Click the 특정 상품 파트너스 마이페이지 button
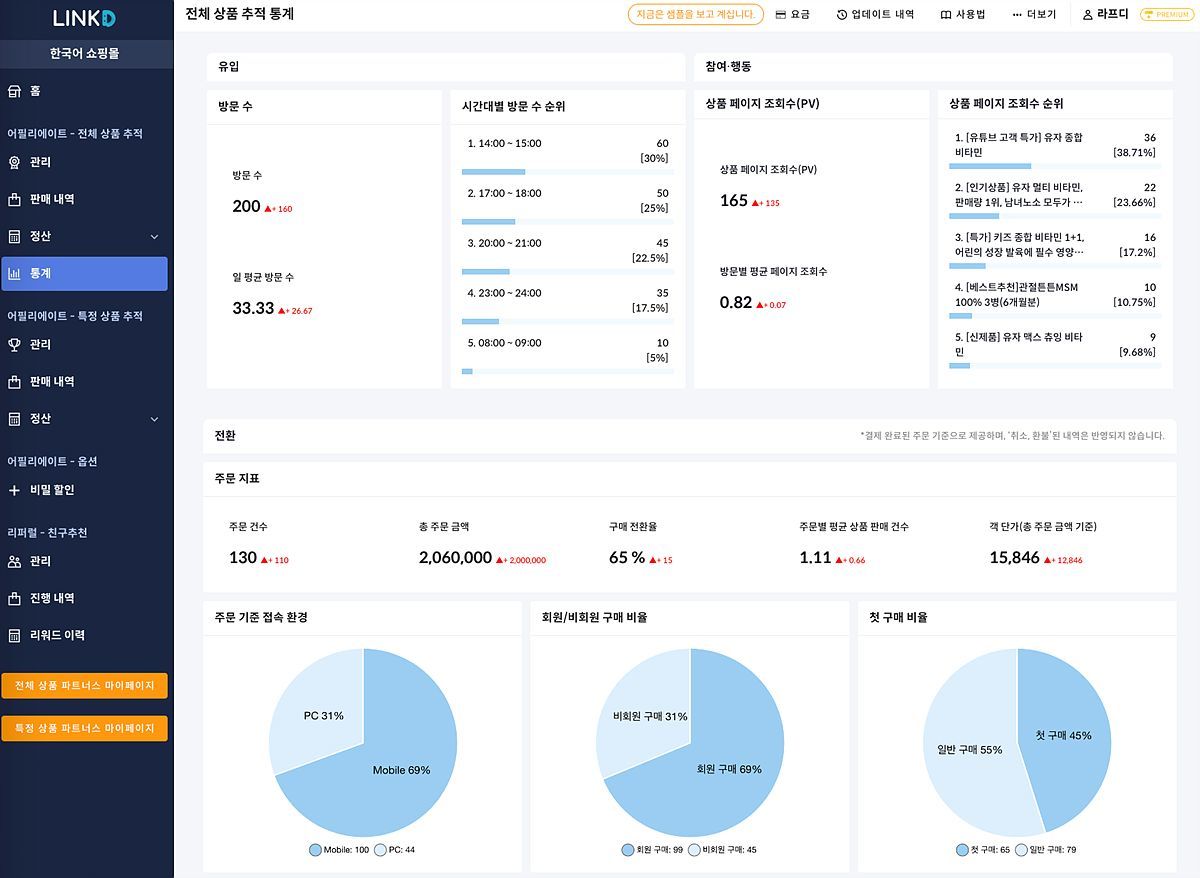 84,728
